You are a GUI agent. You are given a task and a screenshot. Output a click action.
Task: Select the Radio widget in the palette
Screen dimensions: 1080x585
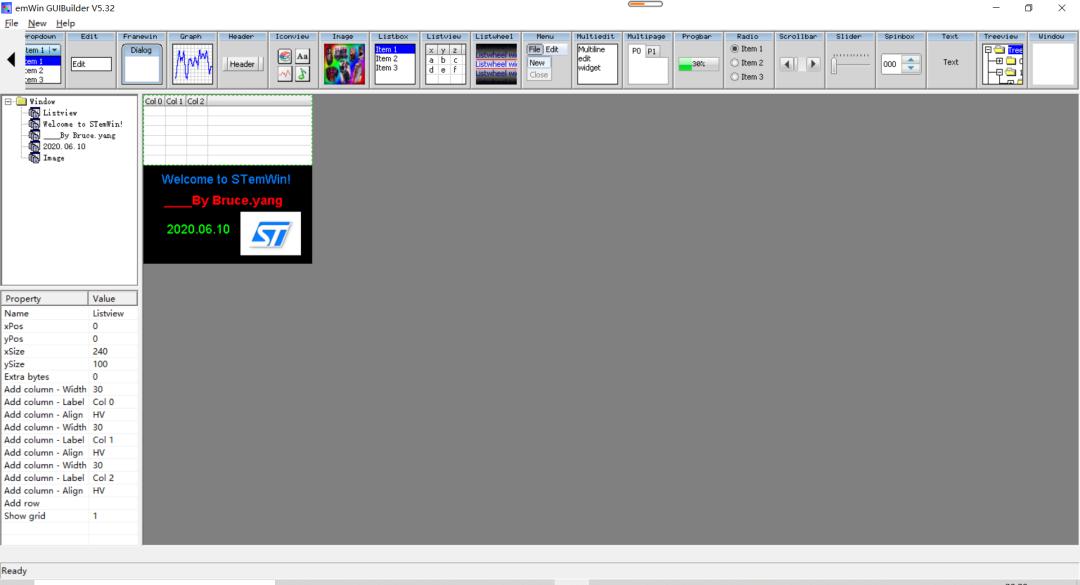pyautogui.click(x=749, y=60)
